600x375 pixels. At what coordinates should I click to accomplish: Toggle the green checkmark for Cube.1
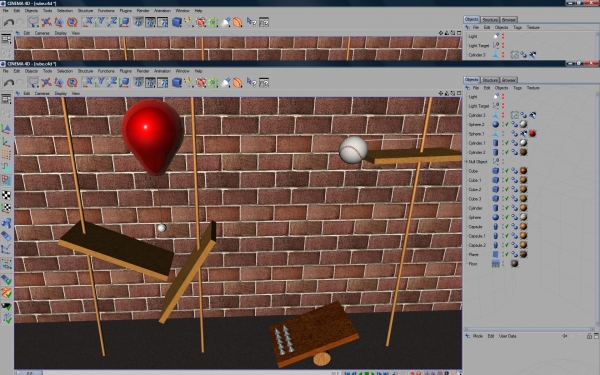click(x=507, y=180)
